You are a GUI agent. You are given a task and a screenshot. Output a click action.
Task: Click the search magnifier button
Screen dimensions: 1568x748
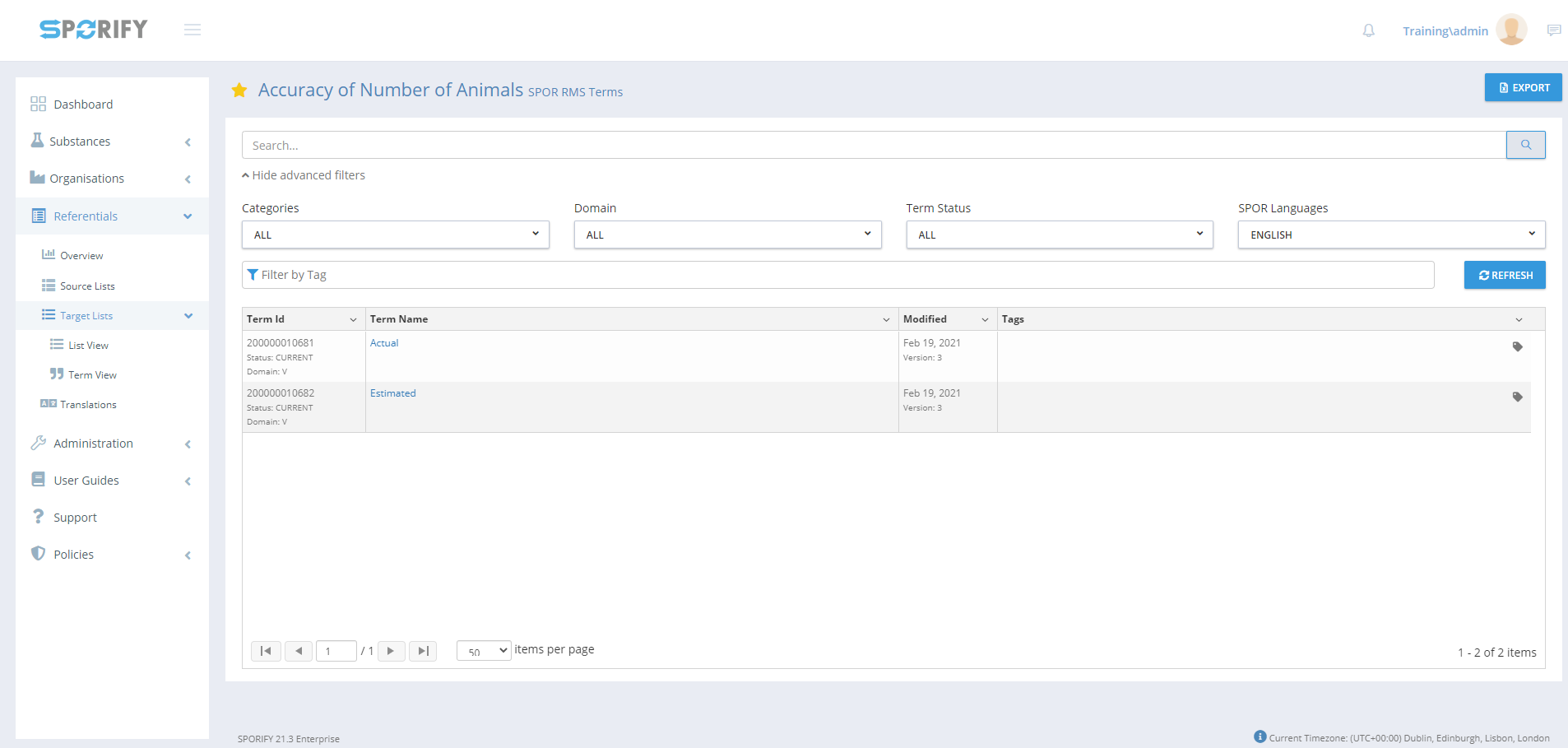pos(1525,145)
